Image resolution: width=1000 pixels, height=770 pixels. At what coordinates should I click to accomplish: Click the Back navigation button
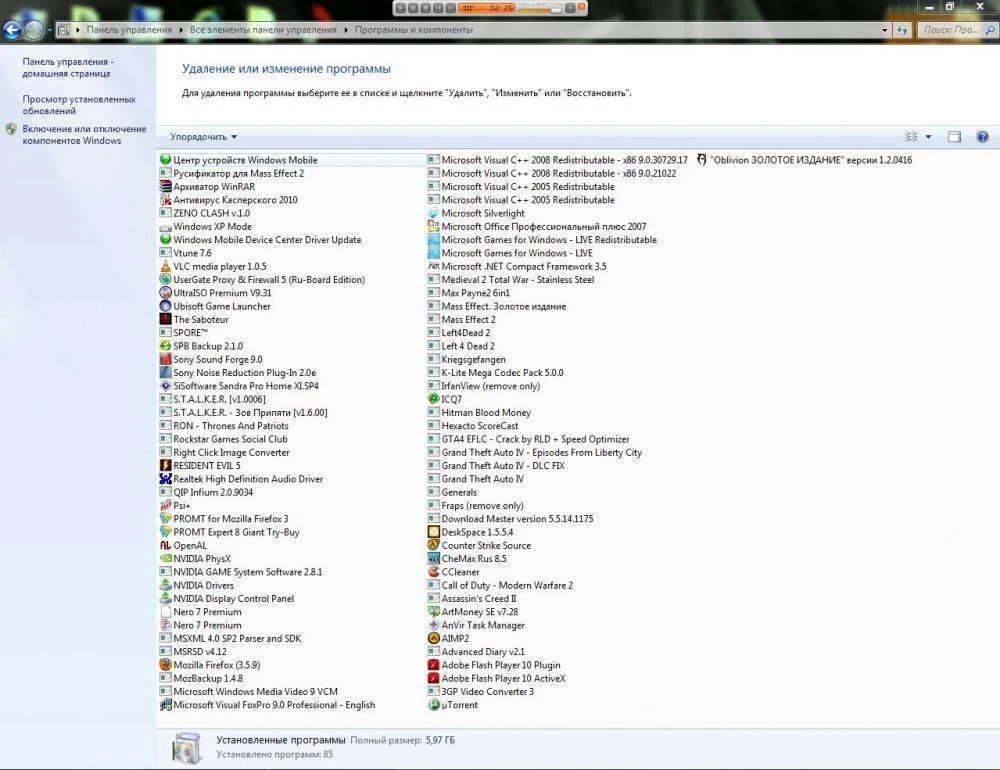click(13, 29)
